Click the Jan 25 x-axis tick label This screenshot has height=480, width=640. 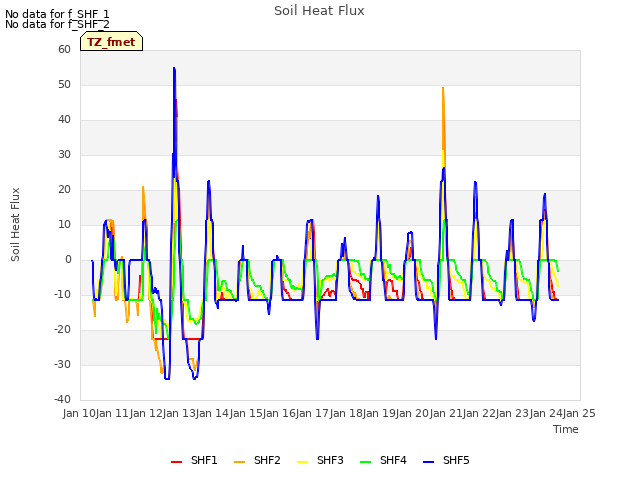[x=579, y=413]
